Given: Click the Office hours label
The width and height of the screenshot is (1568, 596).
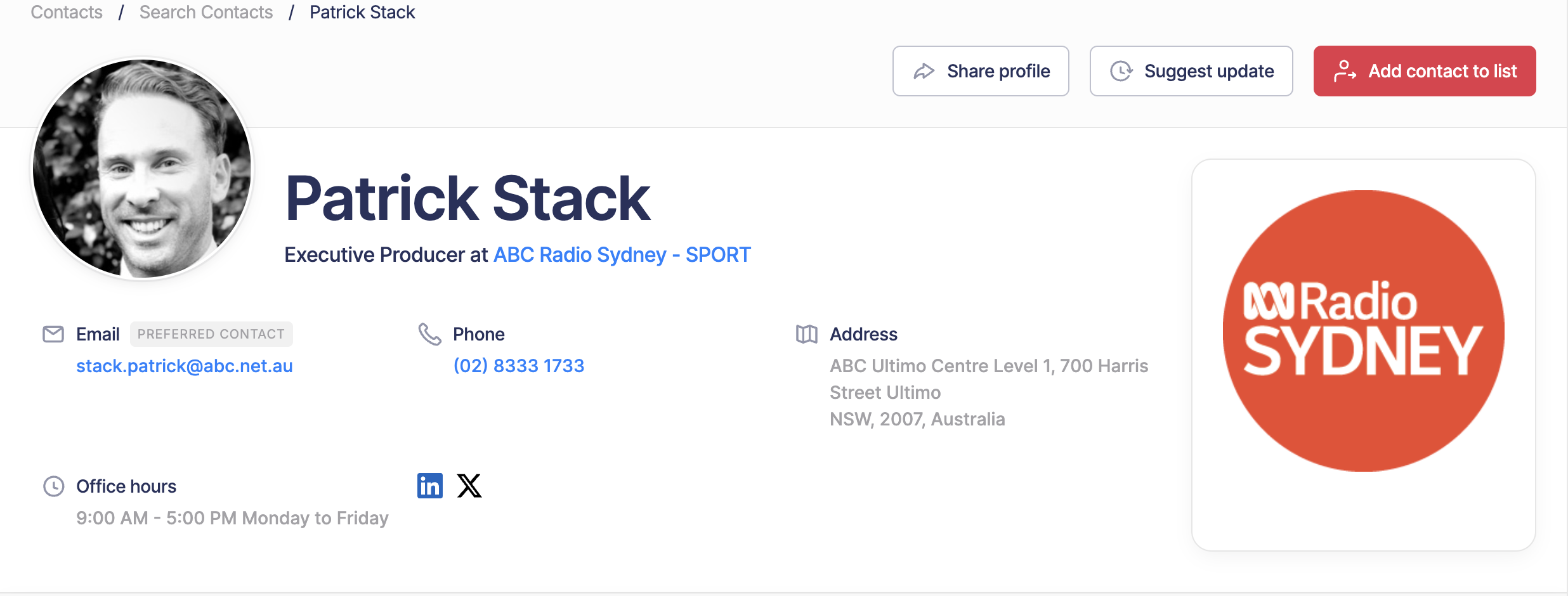Looking at the screenshot, I should (126, 486).
